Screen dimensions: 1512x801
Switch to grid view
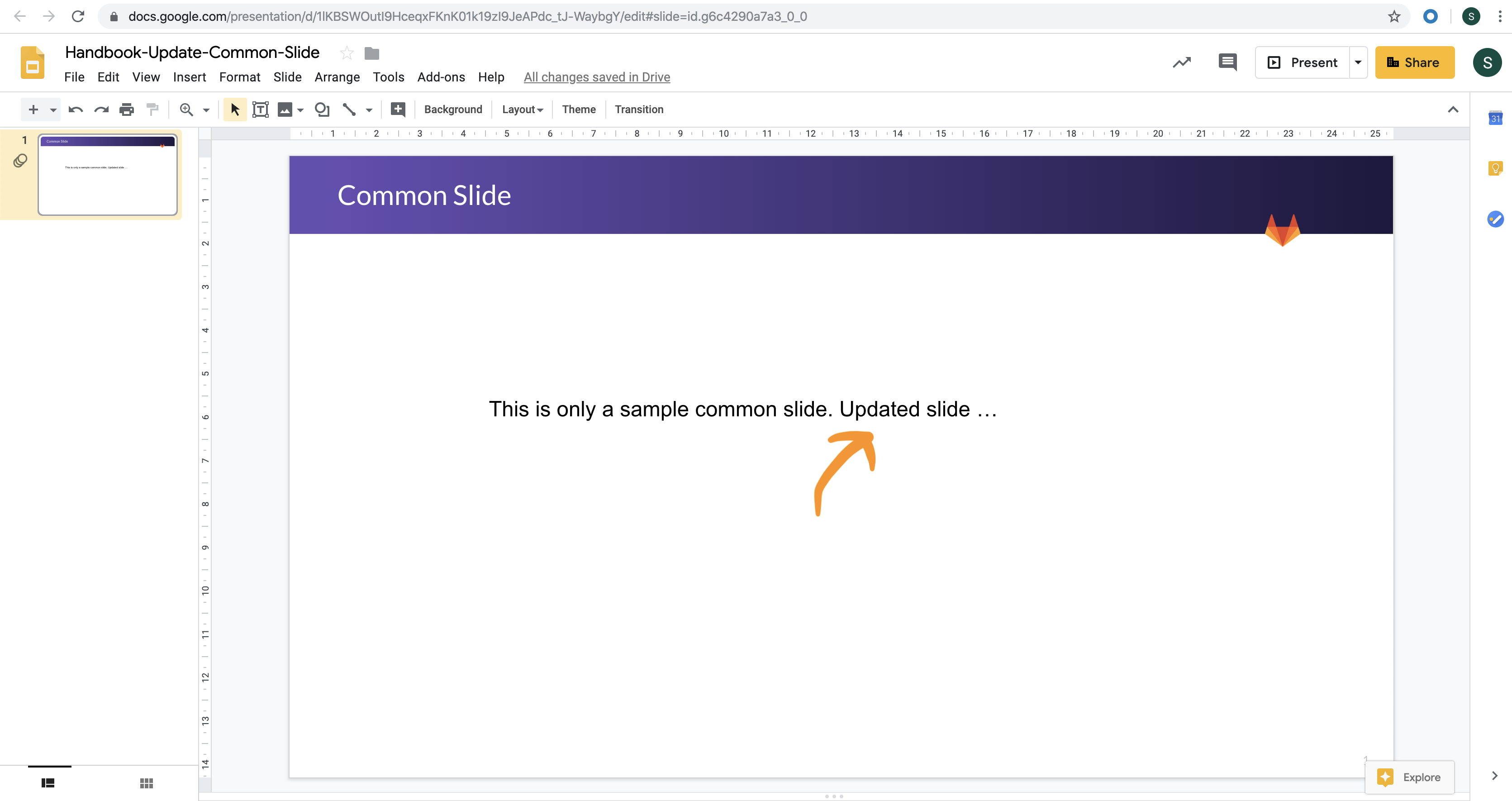point(146,783)
